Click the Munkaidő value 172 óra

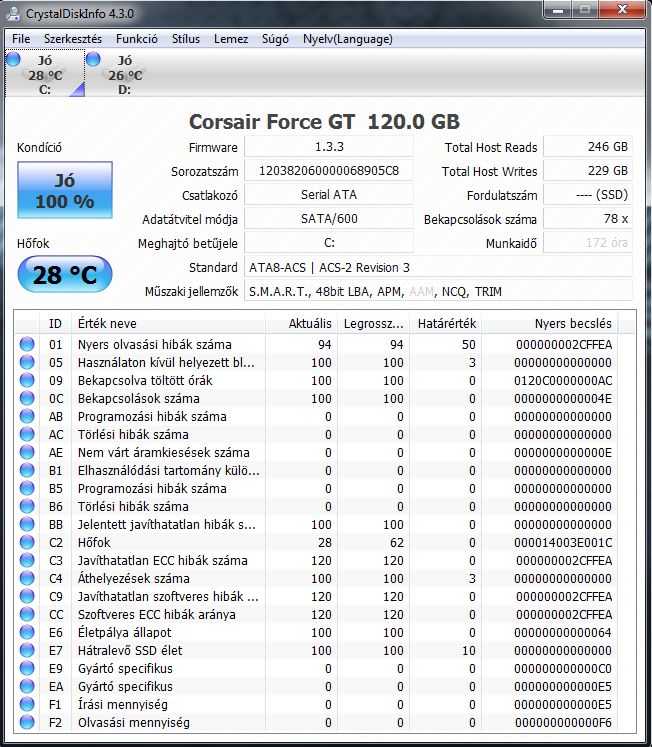tap(588, 243)
